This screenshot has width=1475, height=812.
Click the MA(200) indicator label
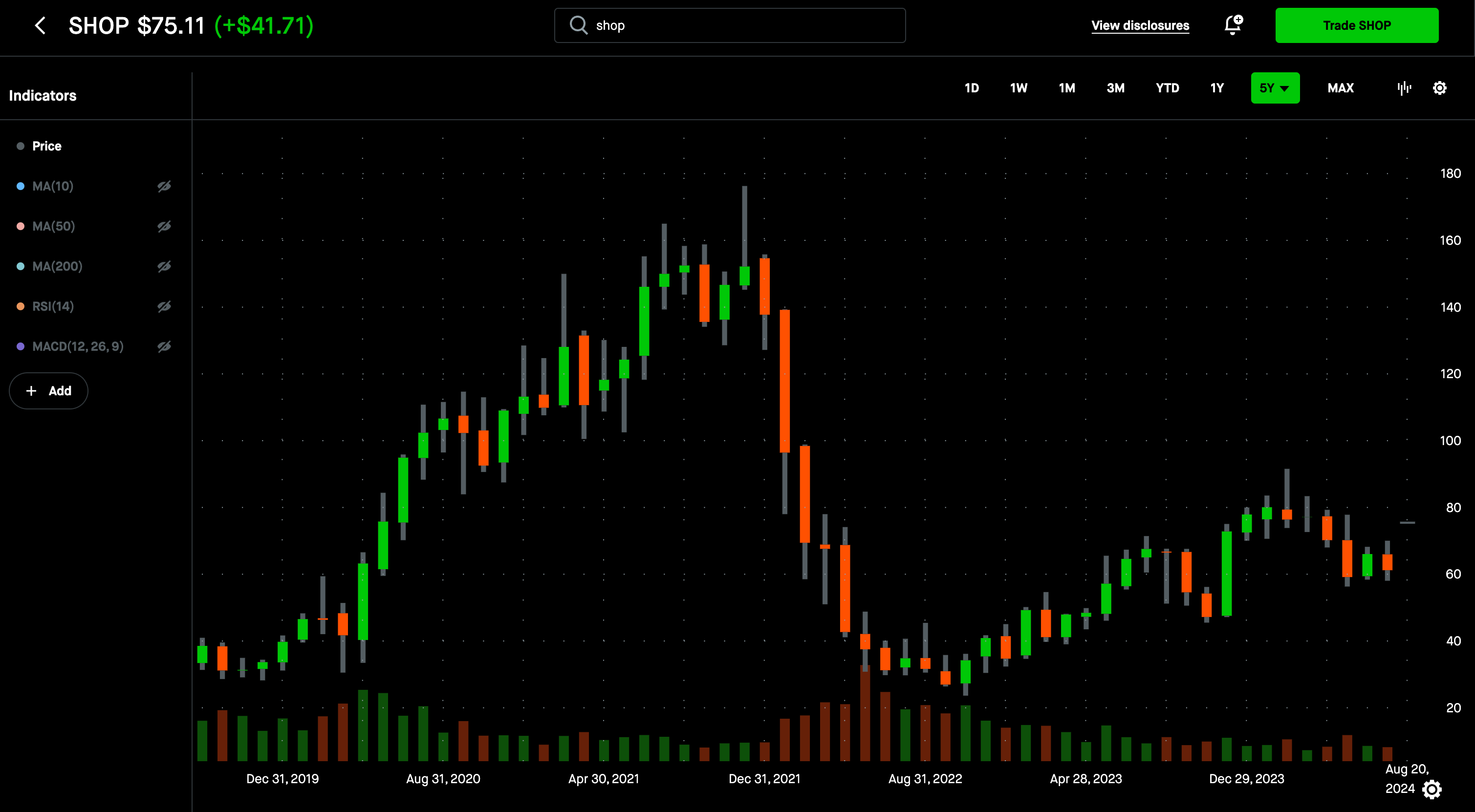pyautogui.click(x=57, y=266)
